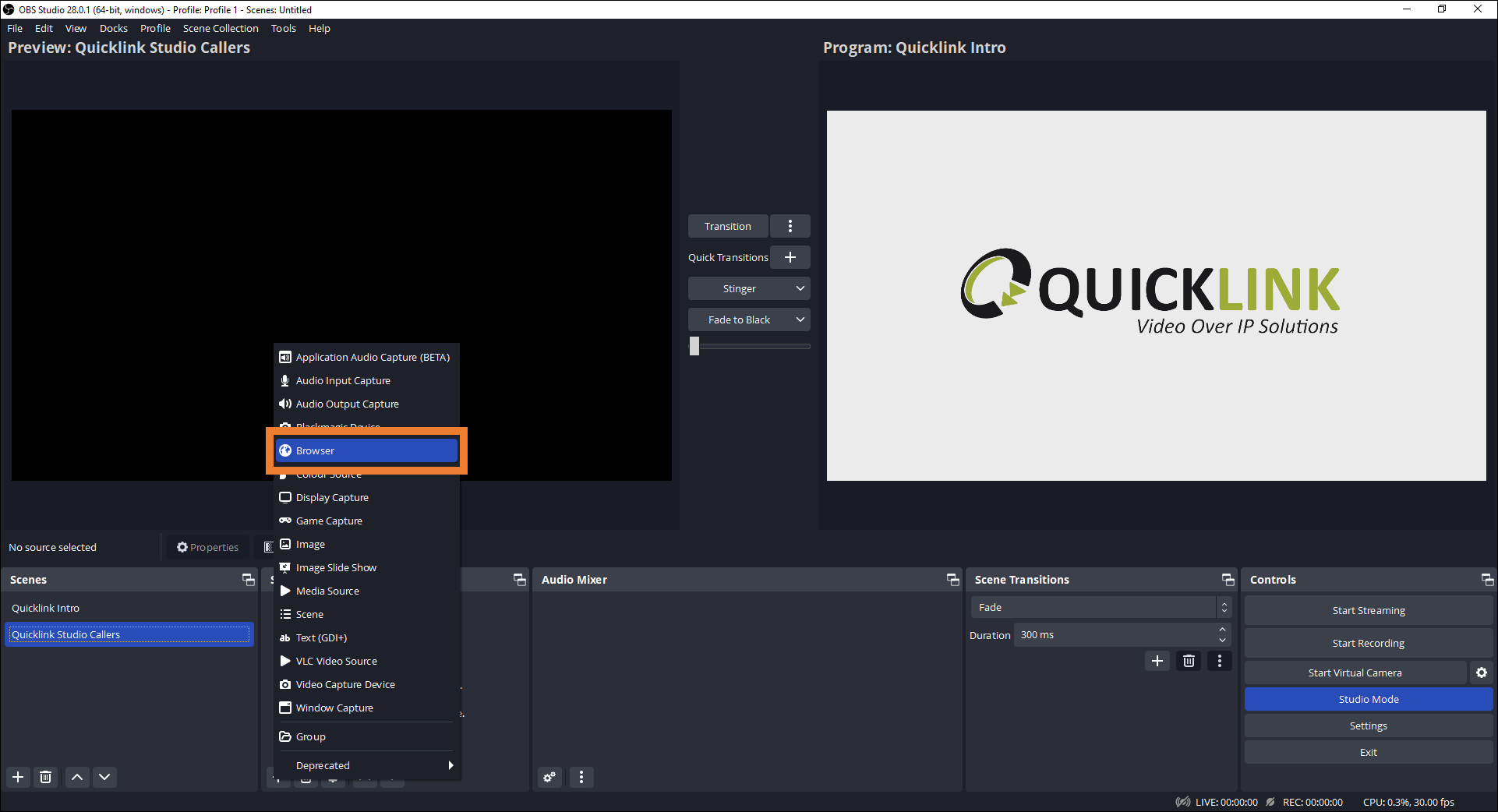The height and width of the screenshot is (812, 1498).
Task: Click the Program Quicklink logo view
Action: [1157, 295]
